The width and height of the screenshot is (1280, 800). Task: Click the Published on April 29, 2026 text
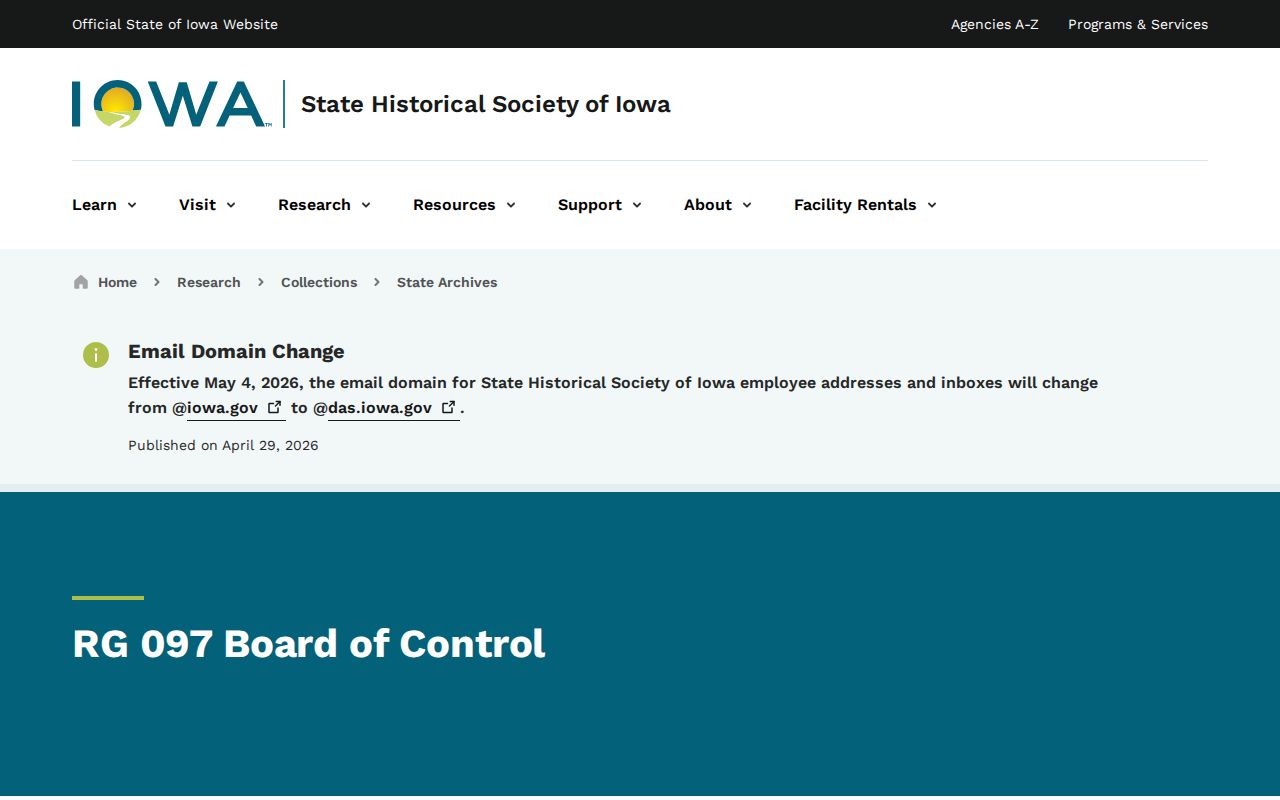223,445
